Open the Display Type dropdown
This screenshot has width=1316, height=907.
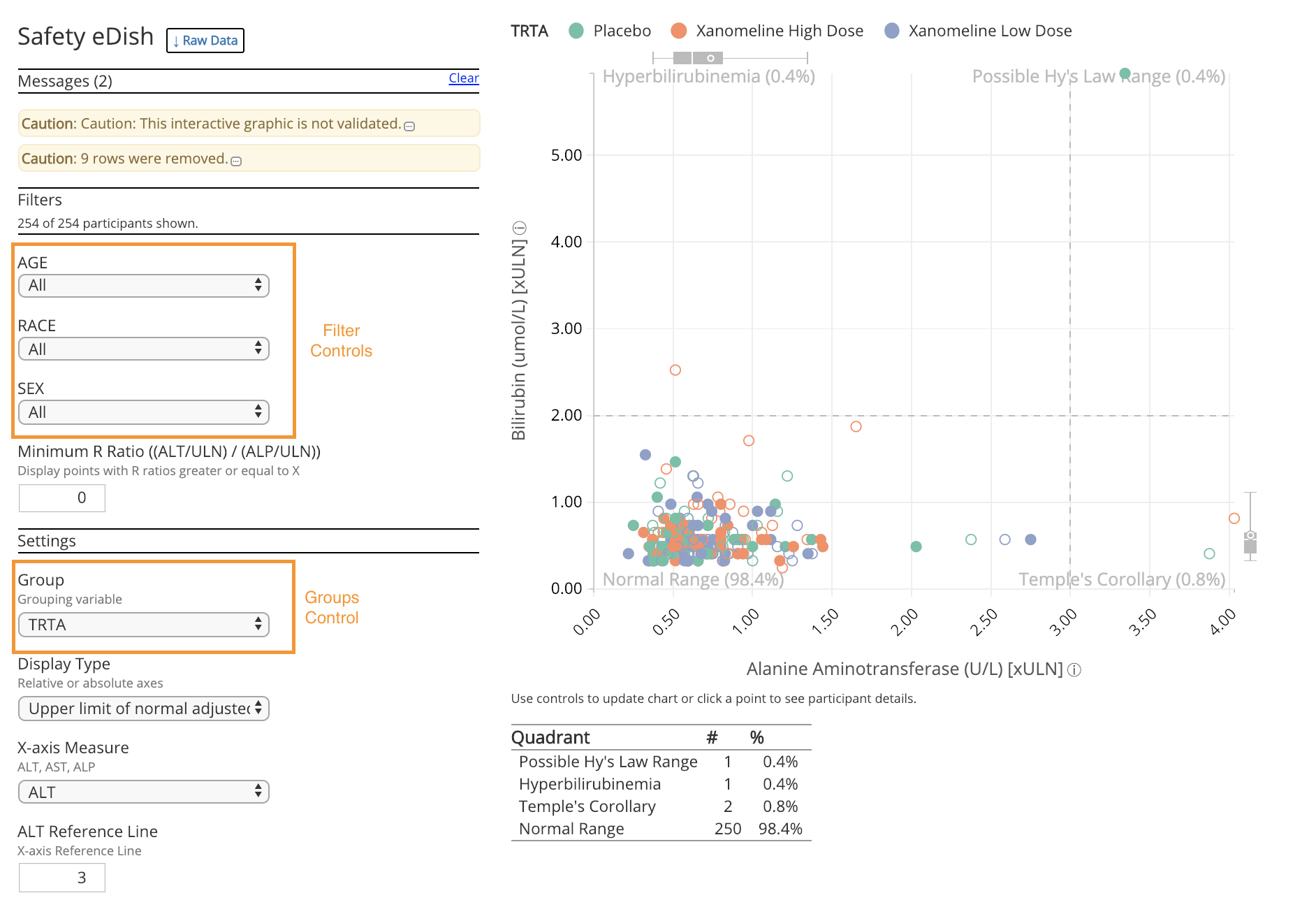[143, 709]
